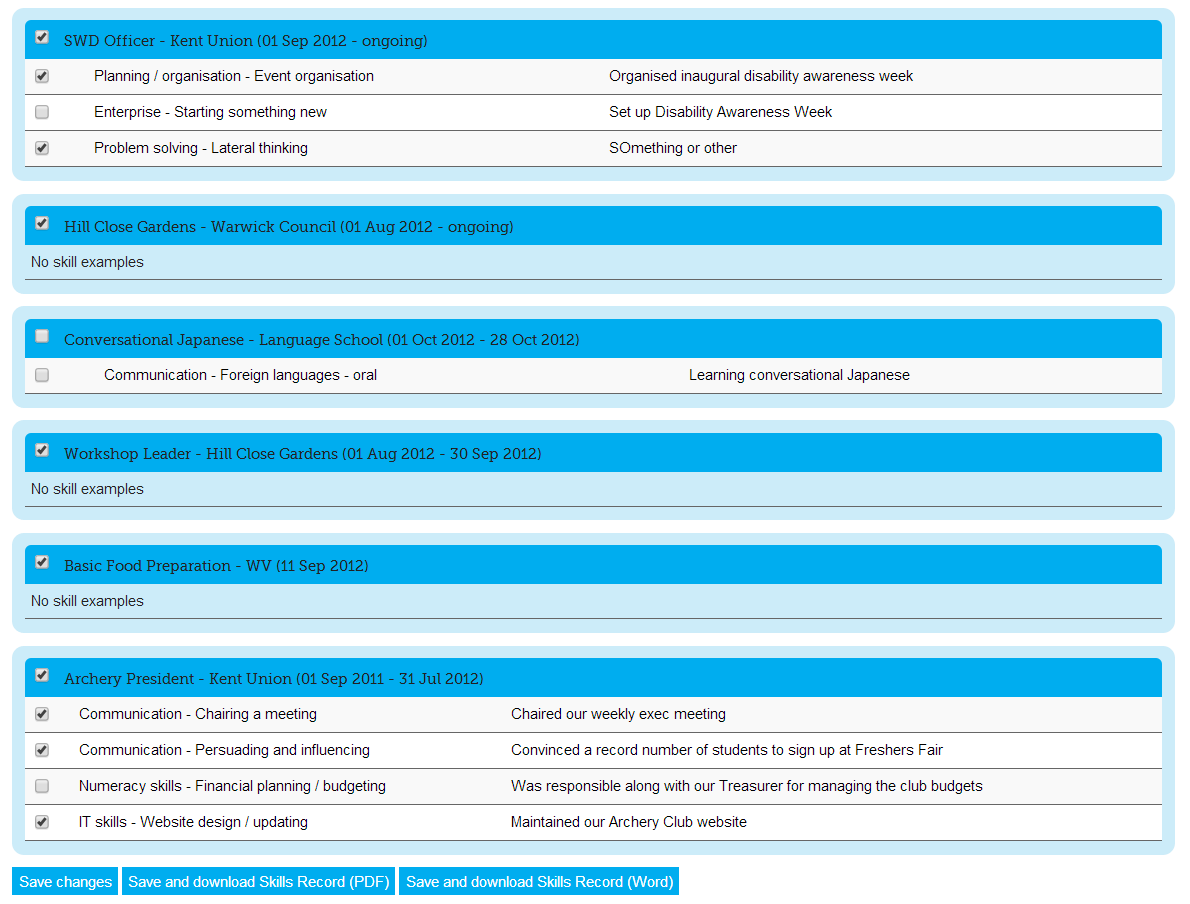This screenshot has height=904, width=1190.
Task: Select the Workshop Leader - Hill Close Gardens header
Action: (303, 454)
